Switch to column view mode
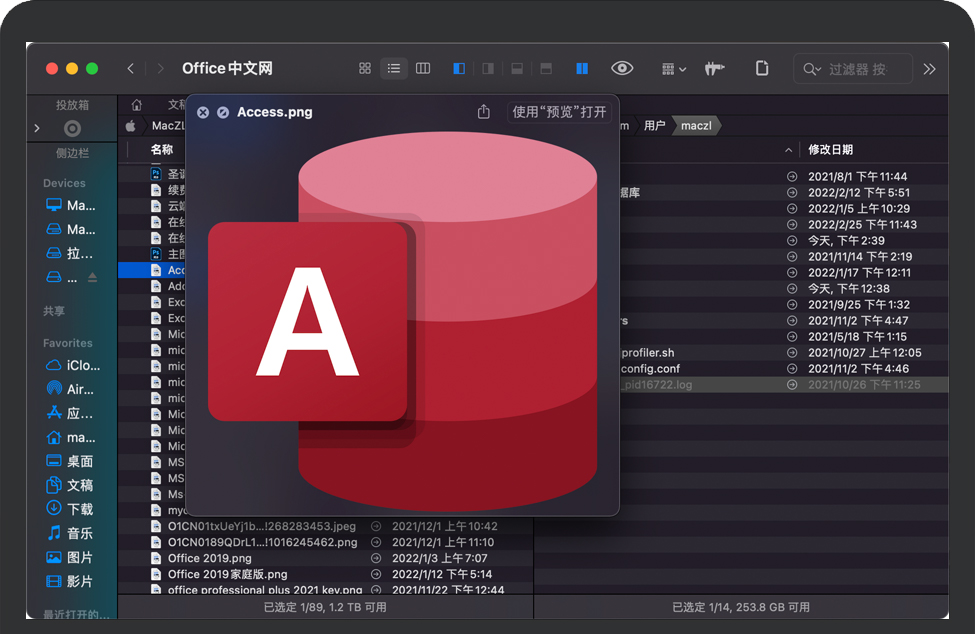The image size is (975, 634). pyautogui.click(x=423, y=68)
